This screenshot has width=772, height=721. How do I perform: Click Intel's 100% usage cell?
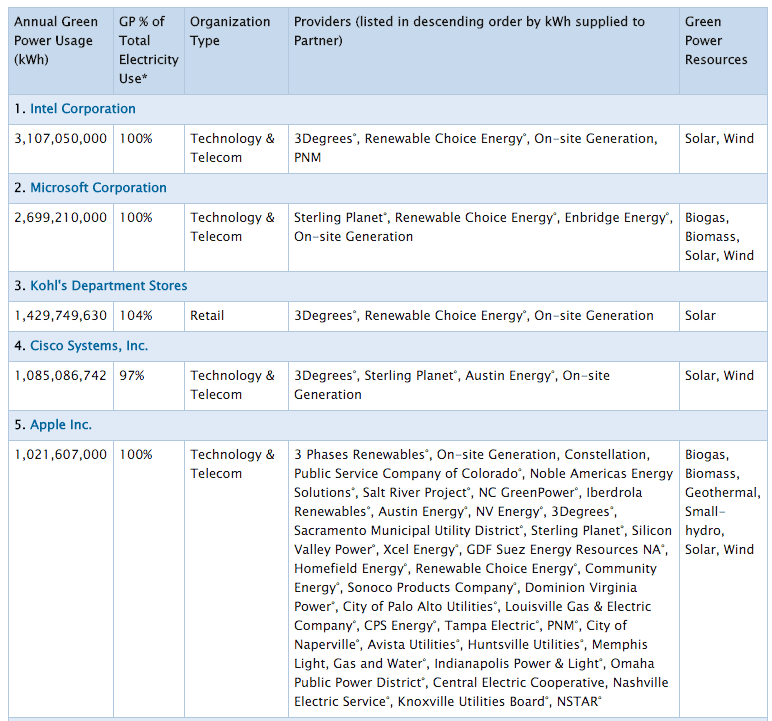click(149, 149)
